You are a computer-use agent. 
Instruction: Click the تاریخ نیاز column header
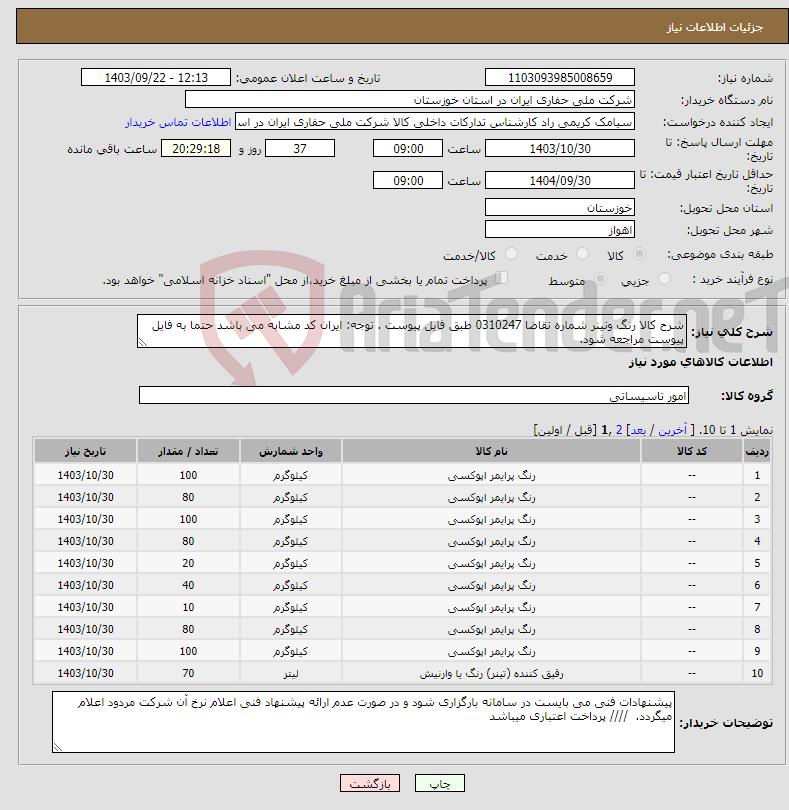(x=85, y=451)
